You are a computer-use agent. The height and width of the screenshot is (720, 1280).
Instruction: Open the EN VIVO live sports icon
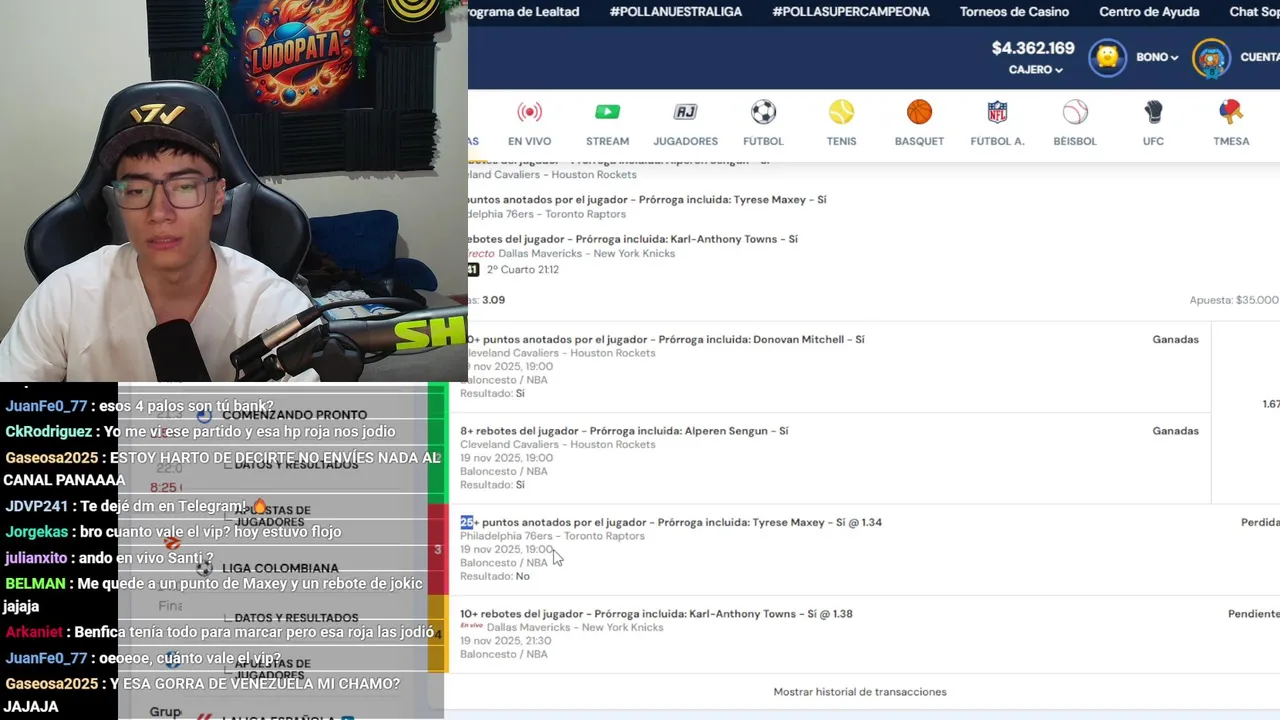click(529, 112)
